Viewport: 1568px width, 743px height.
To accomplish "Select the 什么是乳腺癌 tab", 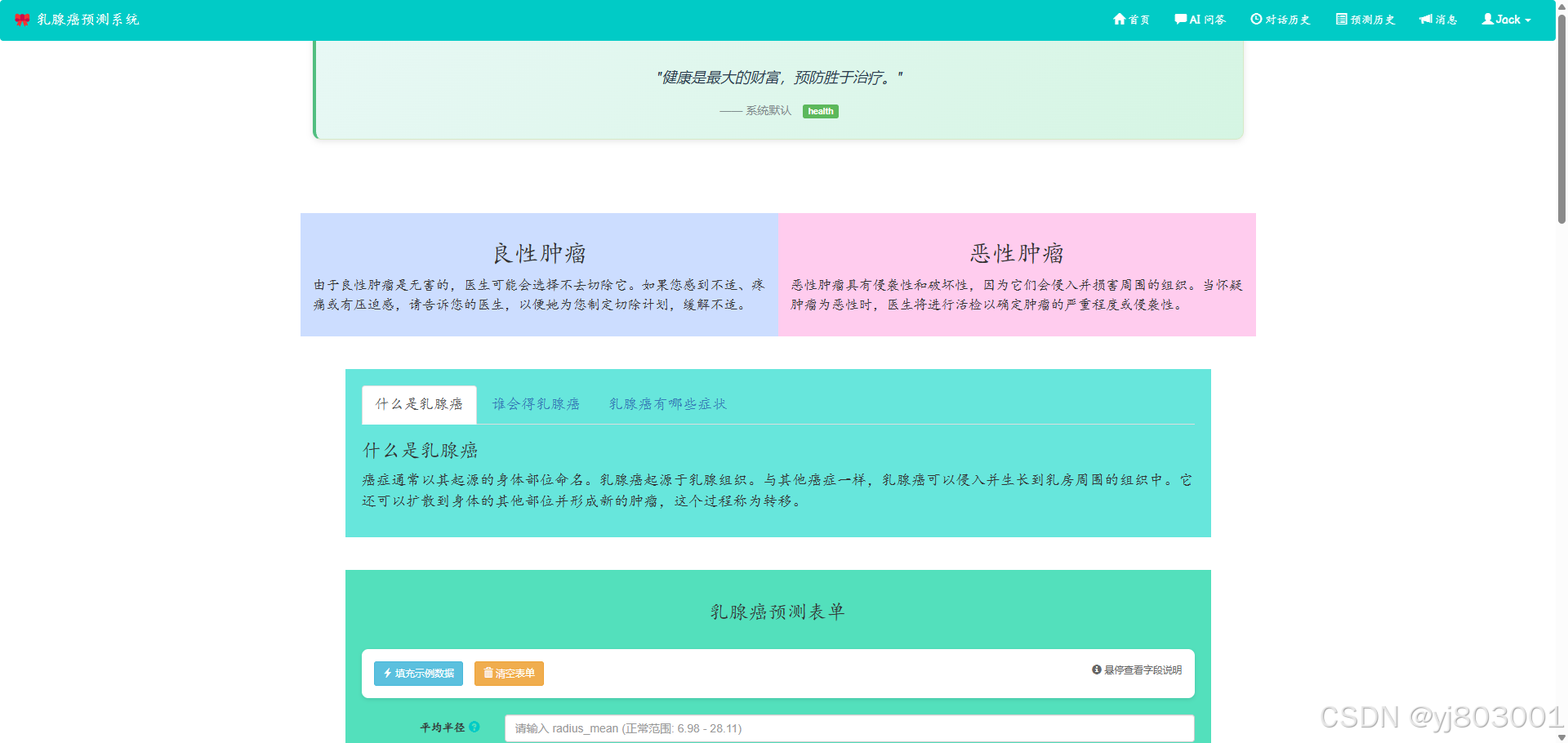I will point(419,404).
